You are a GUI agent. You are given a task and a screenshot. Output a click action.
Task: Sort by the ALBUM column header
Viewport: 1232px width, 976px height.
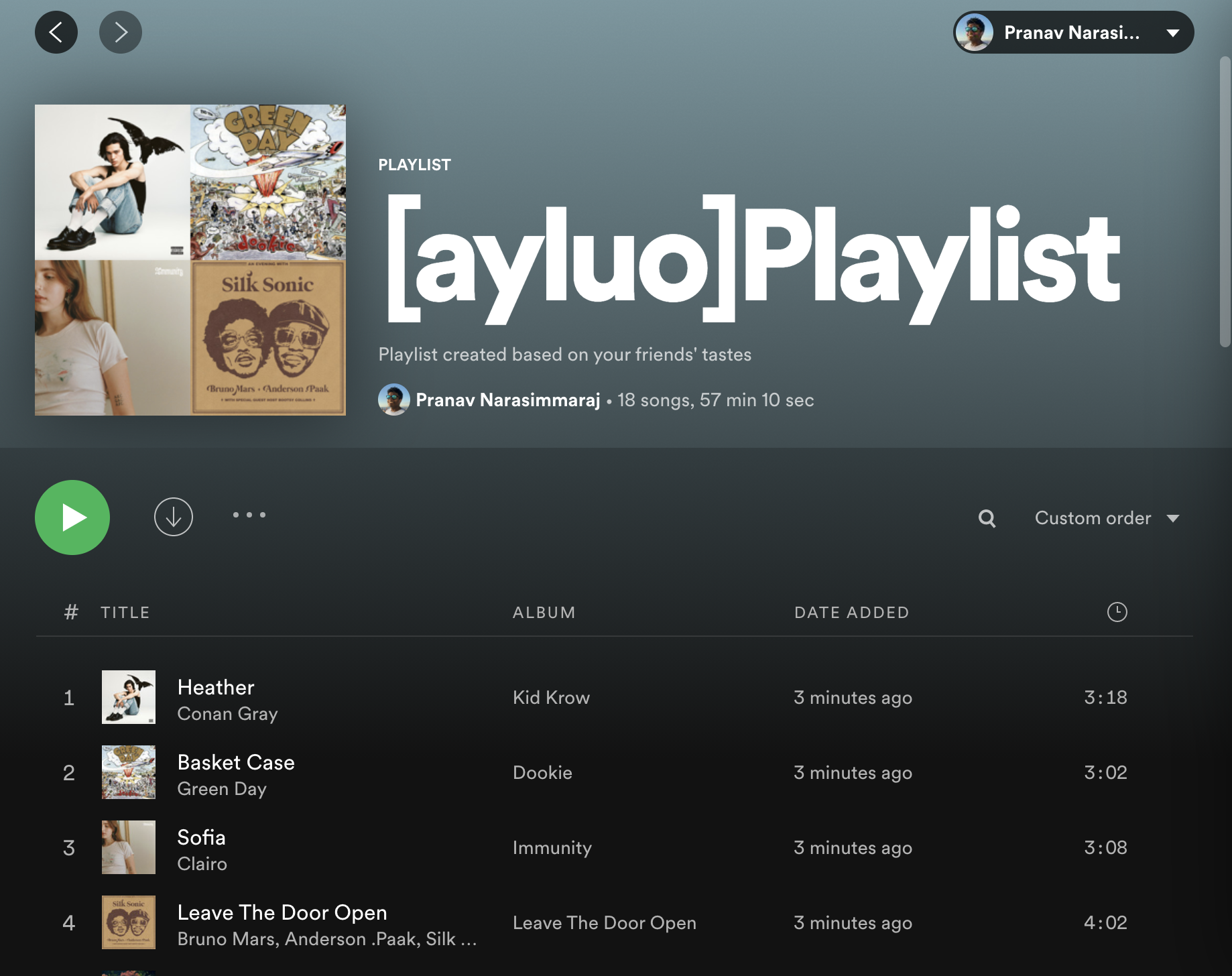coord(544,613)
